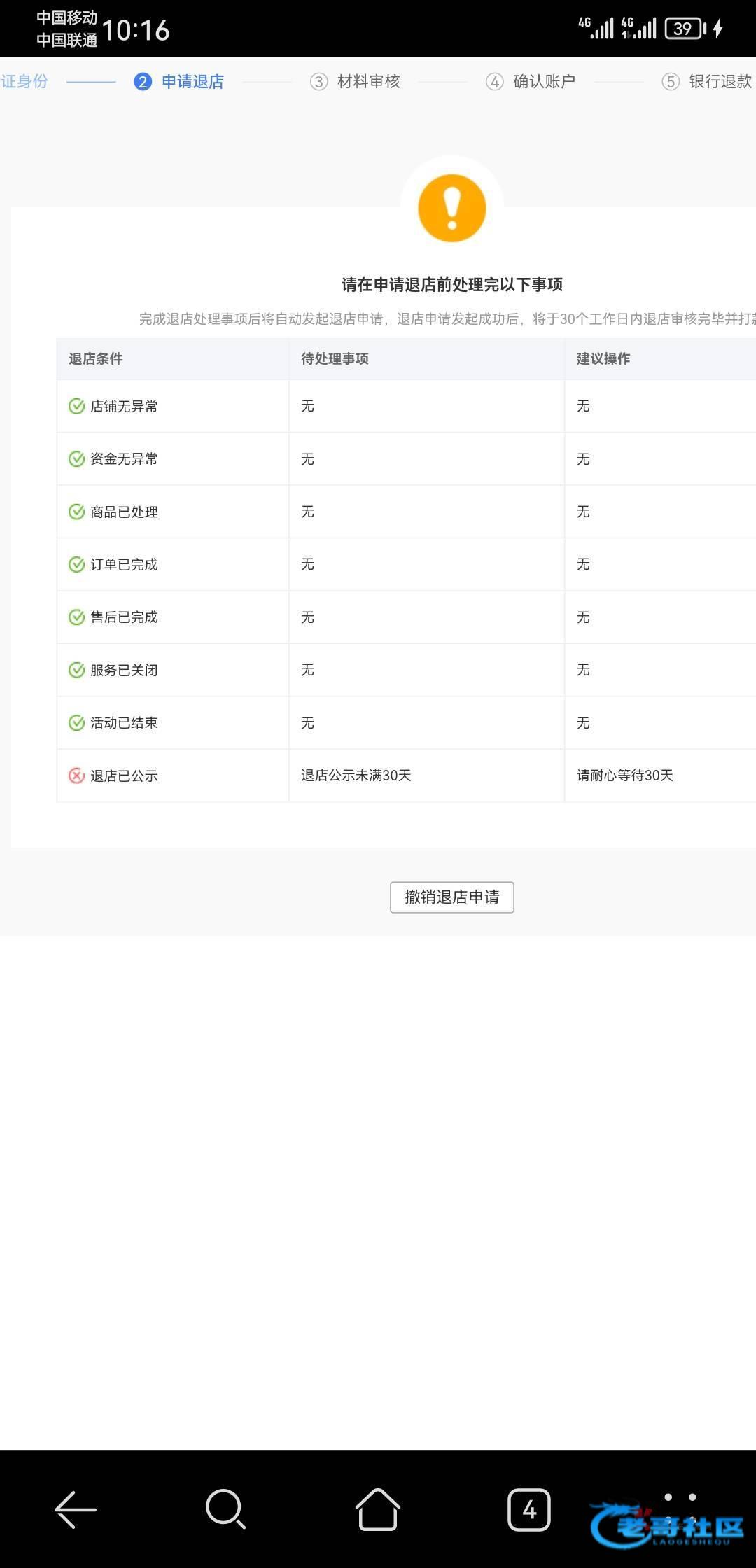Open the tab switcher showing 4 tabs
Screen dimensions: 756x1568
tap(528, 1510)
